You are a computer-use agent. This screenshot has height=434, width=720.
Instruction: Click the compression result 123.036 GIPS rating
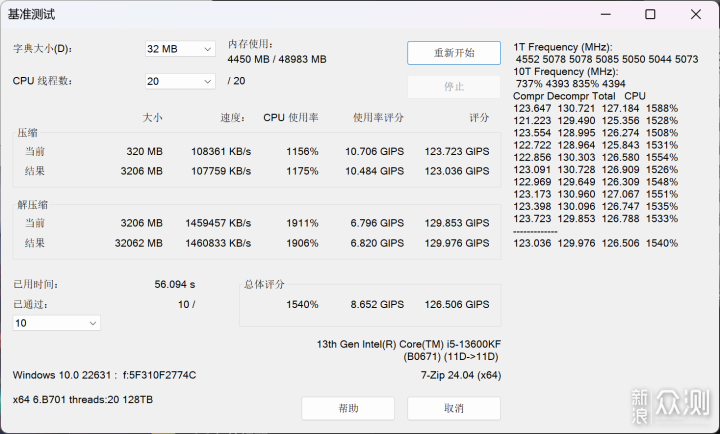[x=456, y=171]
